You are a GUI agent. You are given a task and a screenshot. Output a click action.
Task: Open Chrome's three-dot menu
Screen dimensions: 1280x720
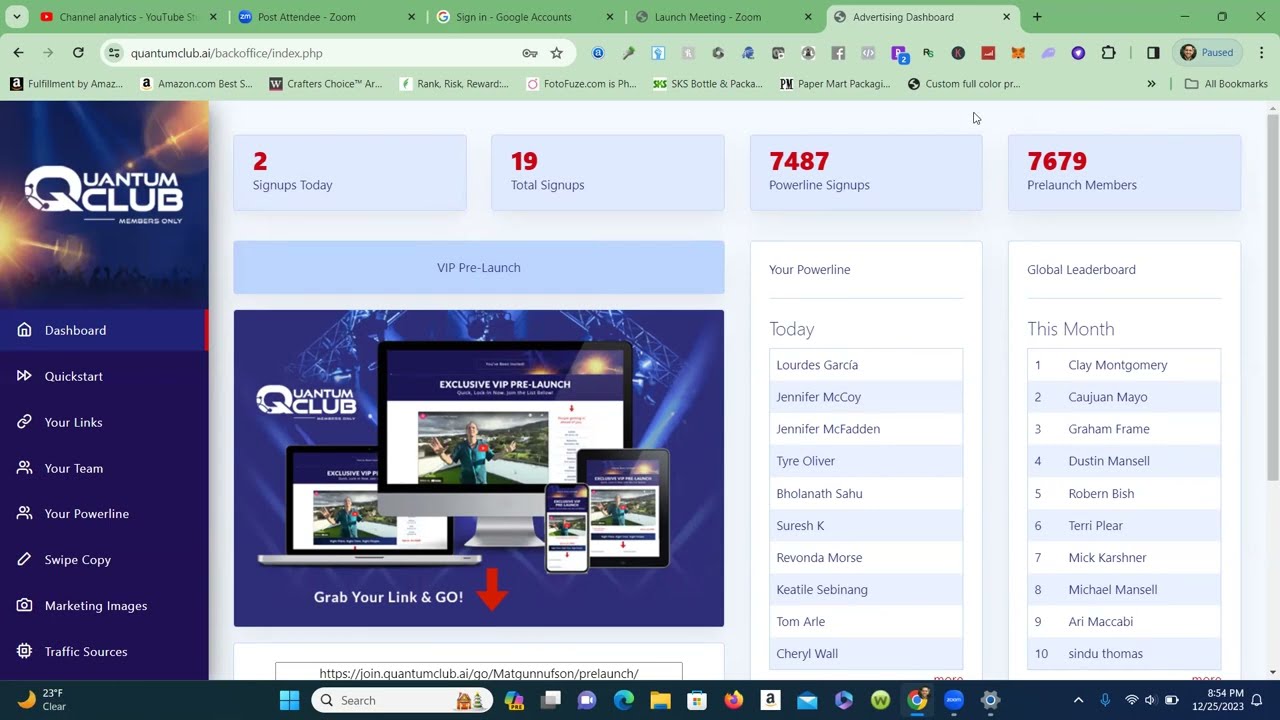(1262, 53)
